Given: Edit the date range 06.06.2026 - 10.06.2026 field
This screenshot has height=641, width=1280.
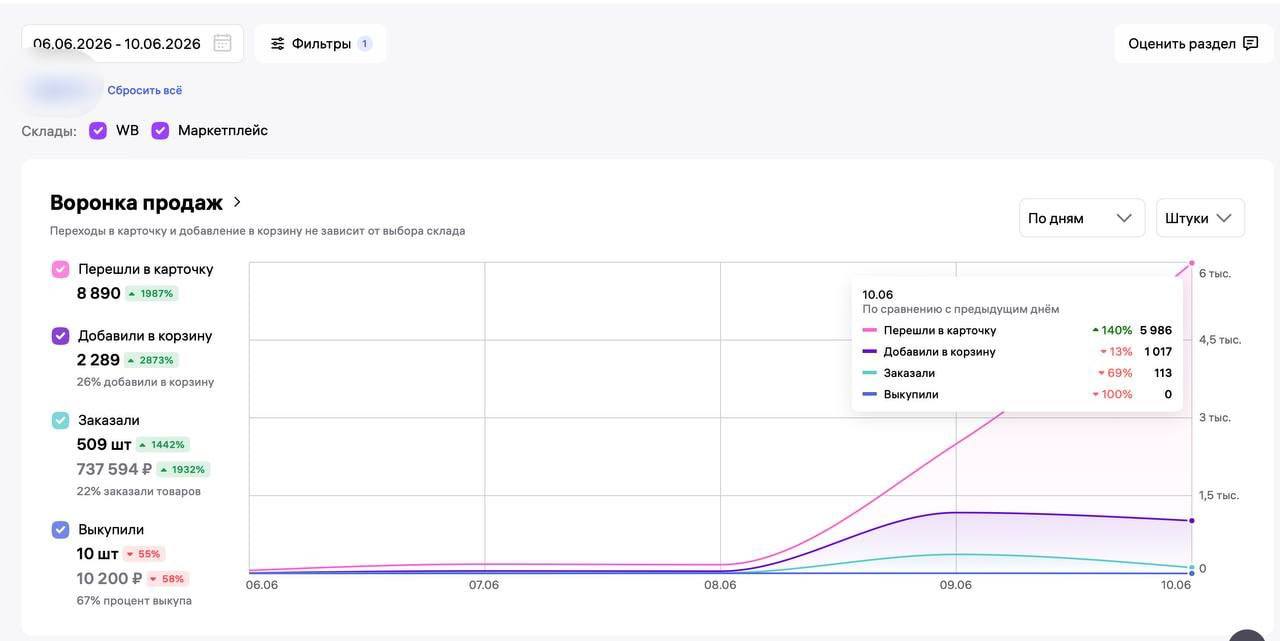Looking at the screenshot, I should pyautogui.click(x=132, y=43).
